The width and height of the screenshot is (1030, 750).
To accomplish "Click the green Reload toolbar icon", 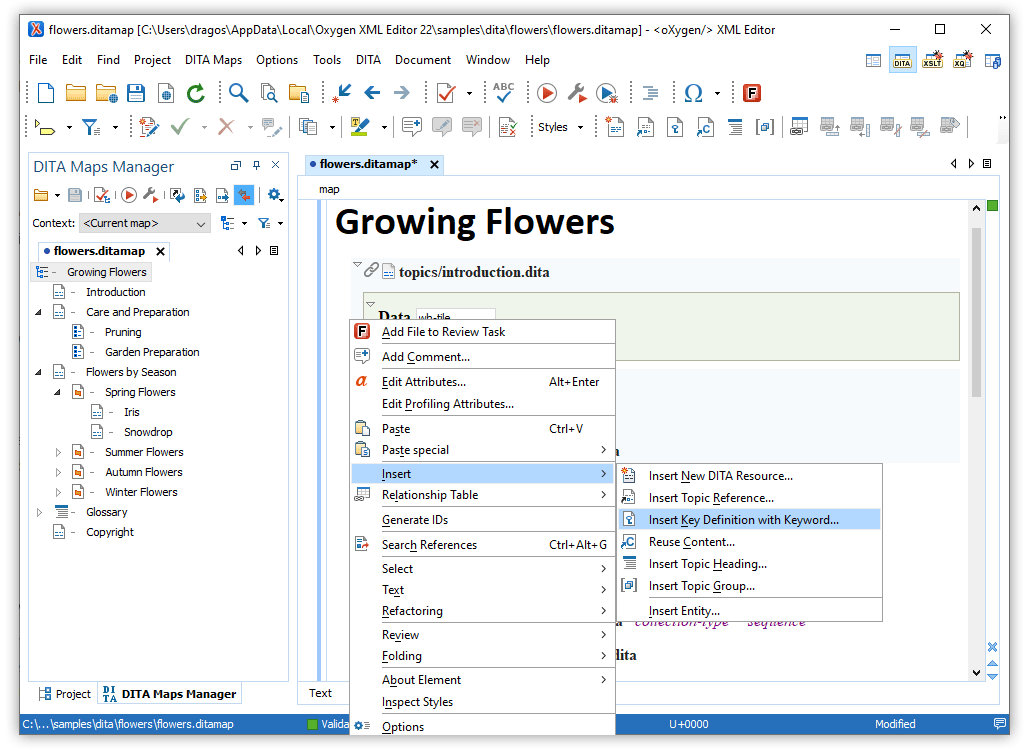I will click(x=195, y=93).
